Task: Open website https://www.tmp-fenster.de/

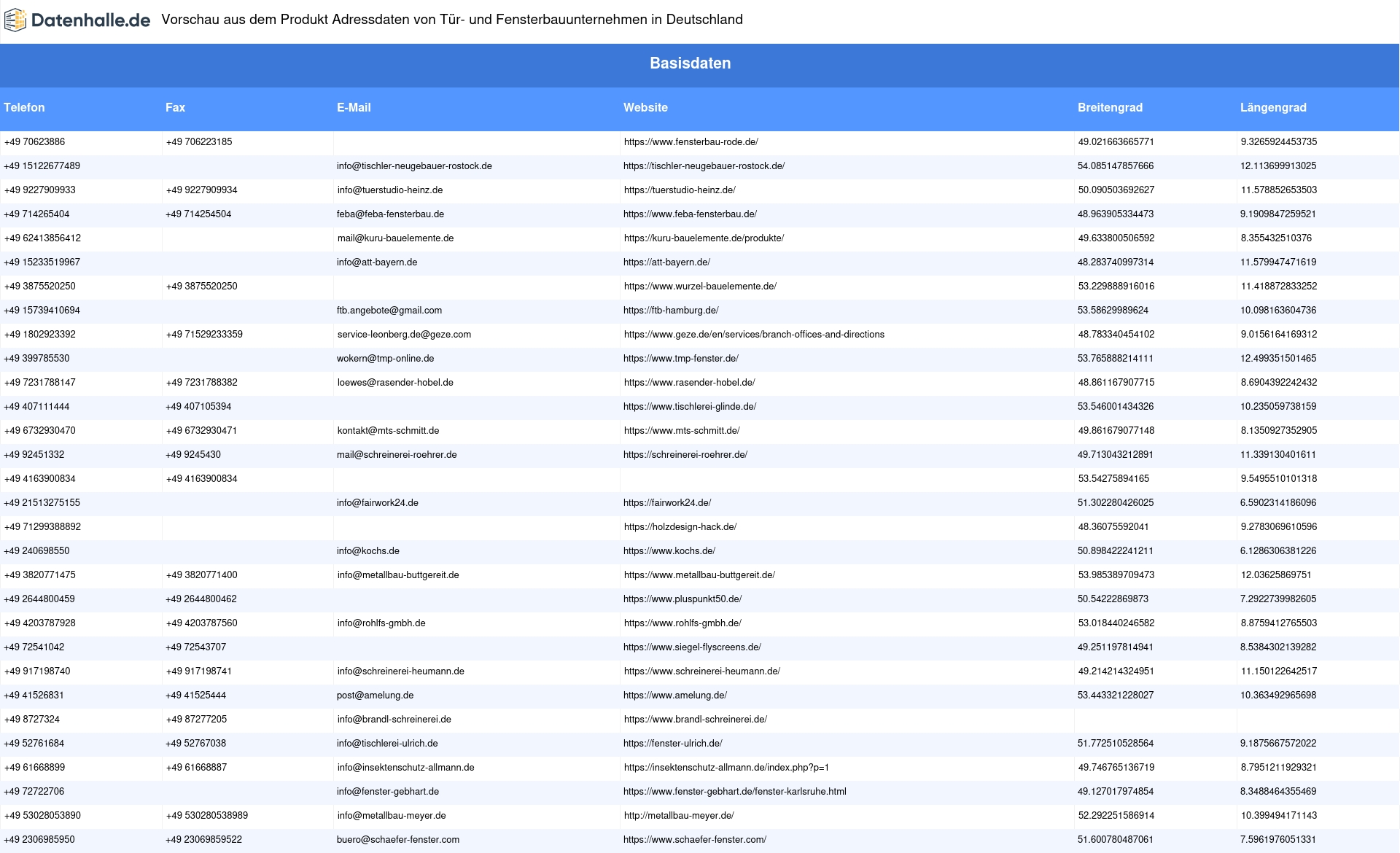Action: pyautogui.click(x=681, y=359)
